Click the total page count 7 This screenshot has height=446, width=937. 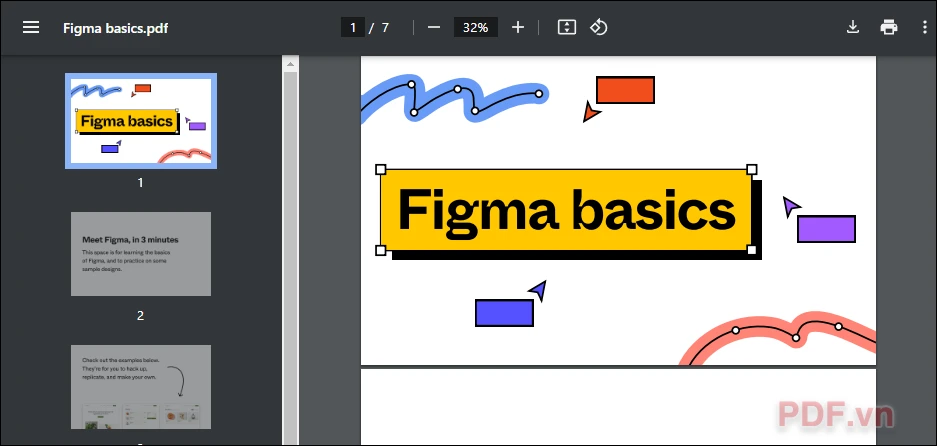[385, 28]
